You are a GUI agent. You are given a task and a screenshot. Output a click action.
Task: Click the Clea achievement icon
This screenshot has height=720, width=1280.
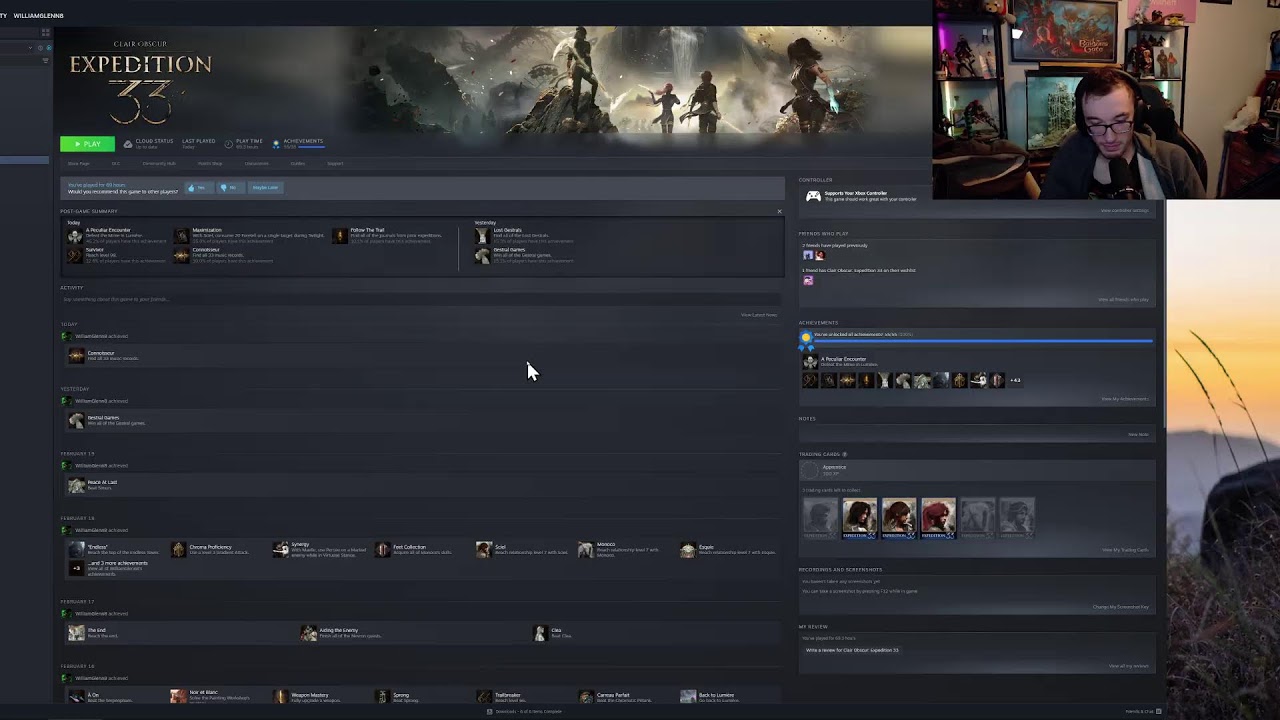pos(540,633)
